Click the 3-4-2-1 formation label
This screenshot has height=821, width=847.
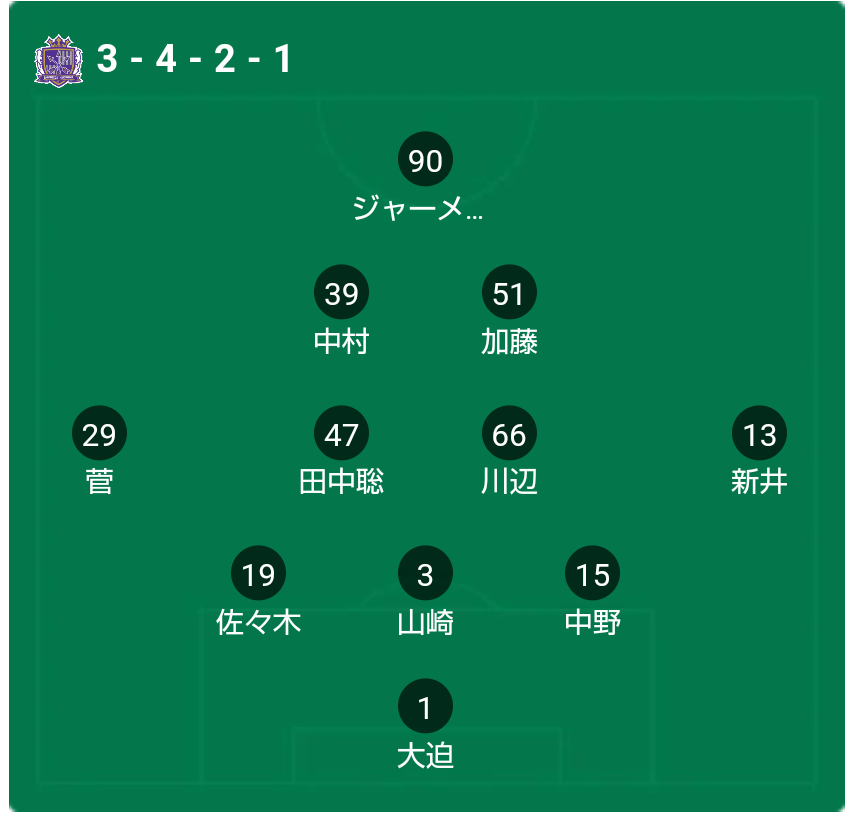point(194,59)
